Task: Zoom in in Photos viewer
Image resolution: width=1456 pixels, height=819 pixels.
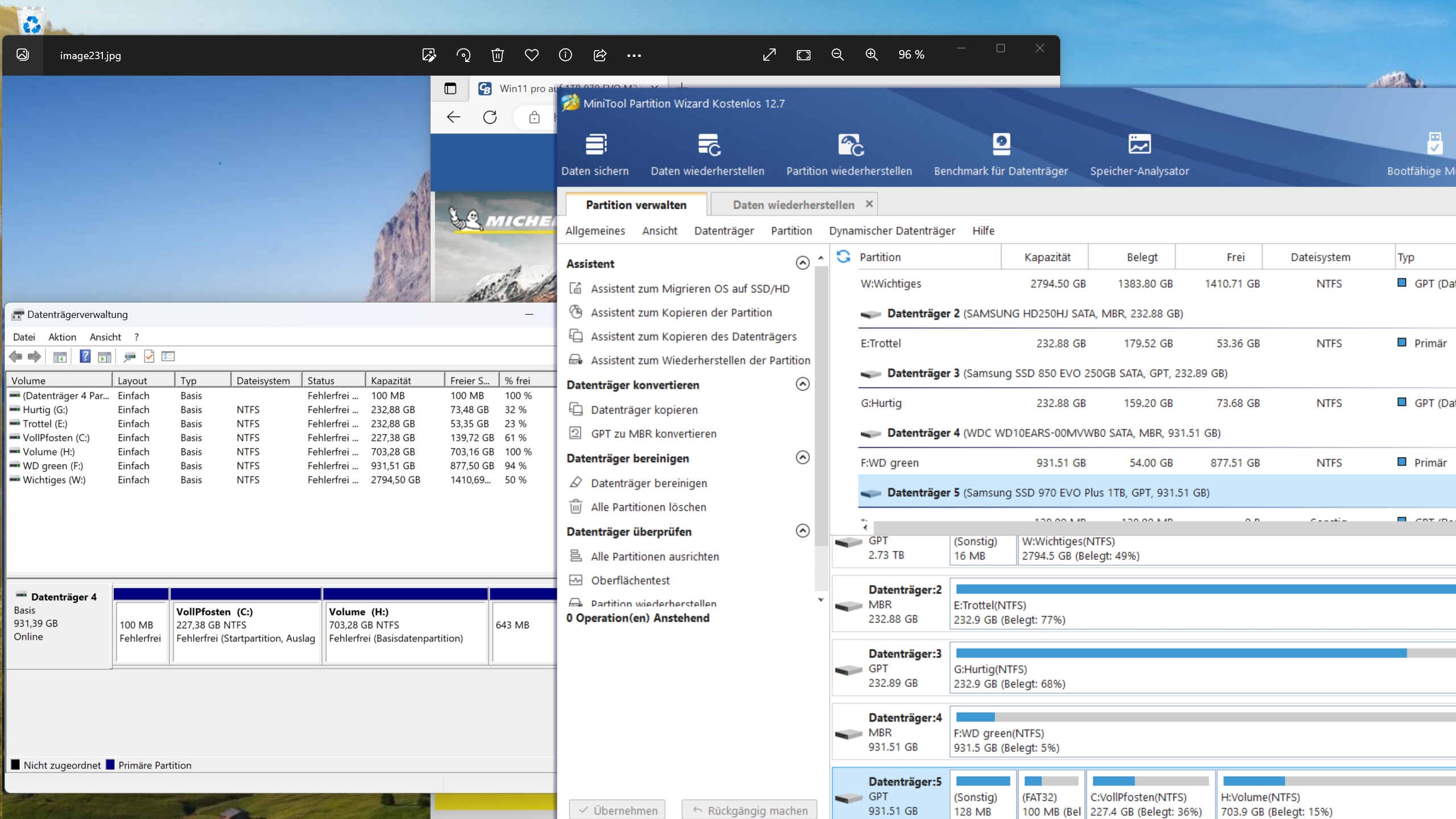Action: pos(871,55)
